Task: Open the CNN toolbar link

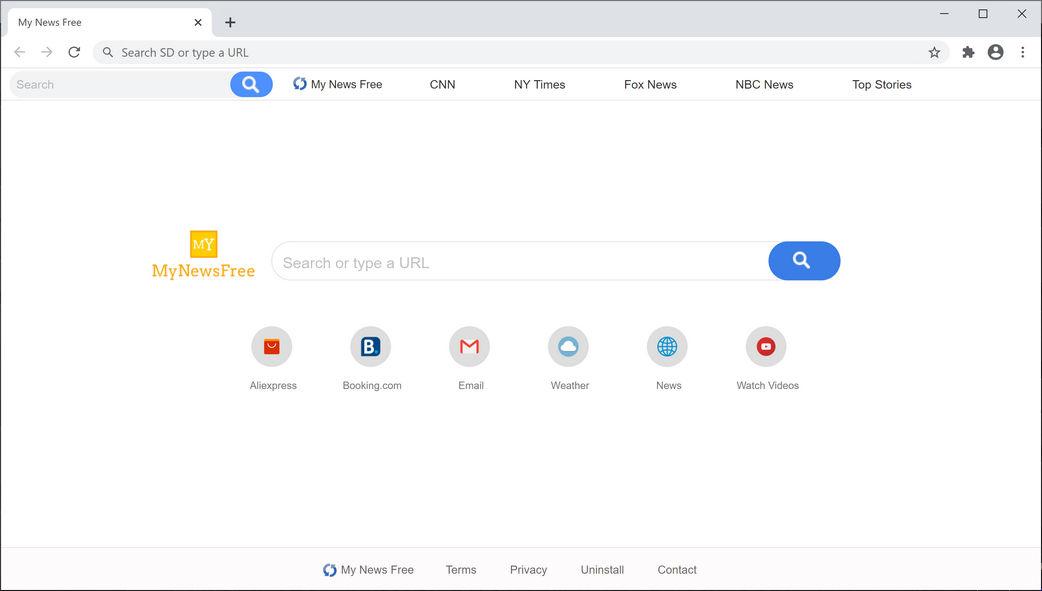Action: 443,84
